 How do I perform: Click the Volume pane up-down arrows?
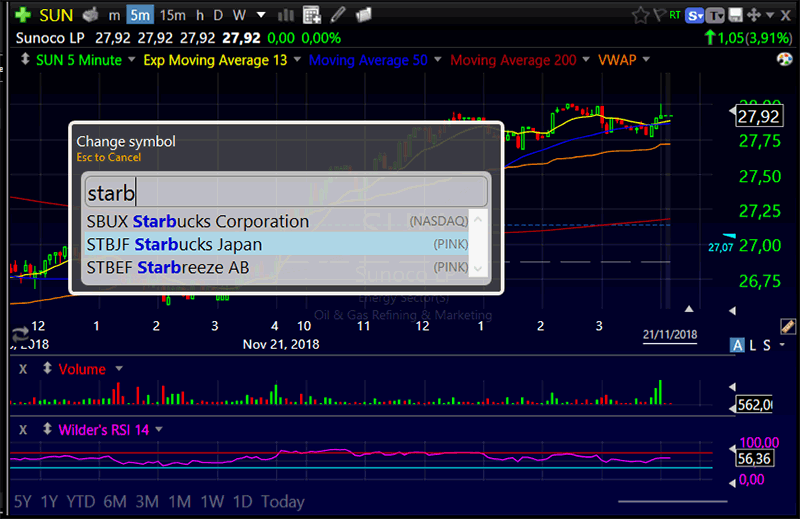(x=47, y=368)
